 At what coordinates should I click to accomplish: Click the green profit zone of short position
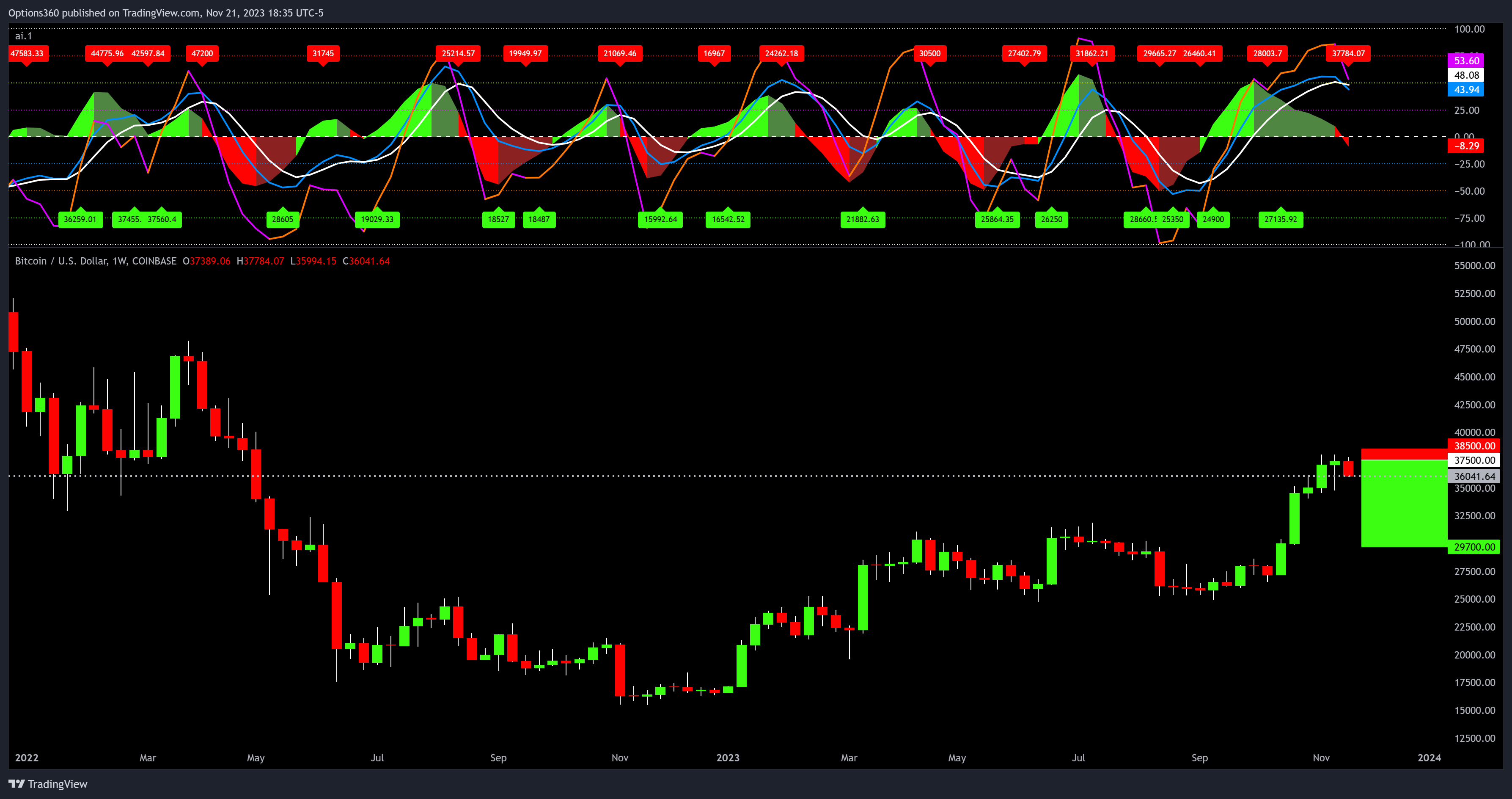pyautogui.click(x=1404, y=504)
